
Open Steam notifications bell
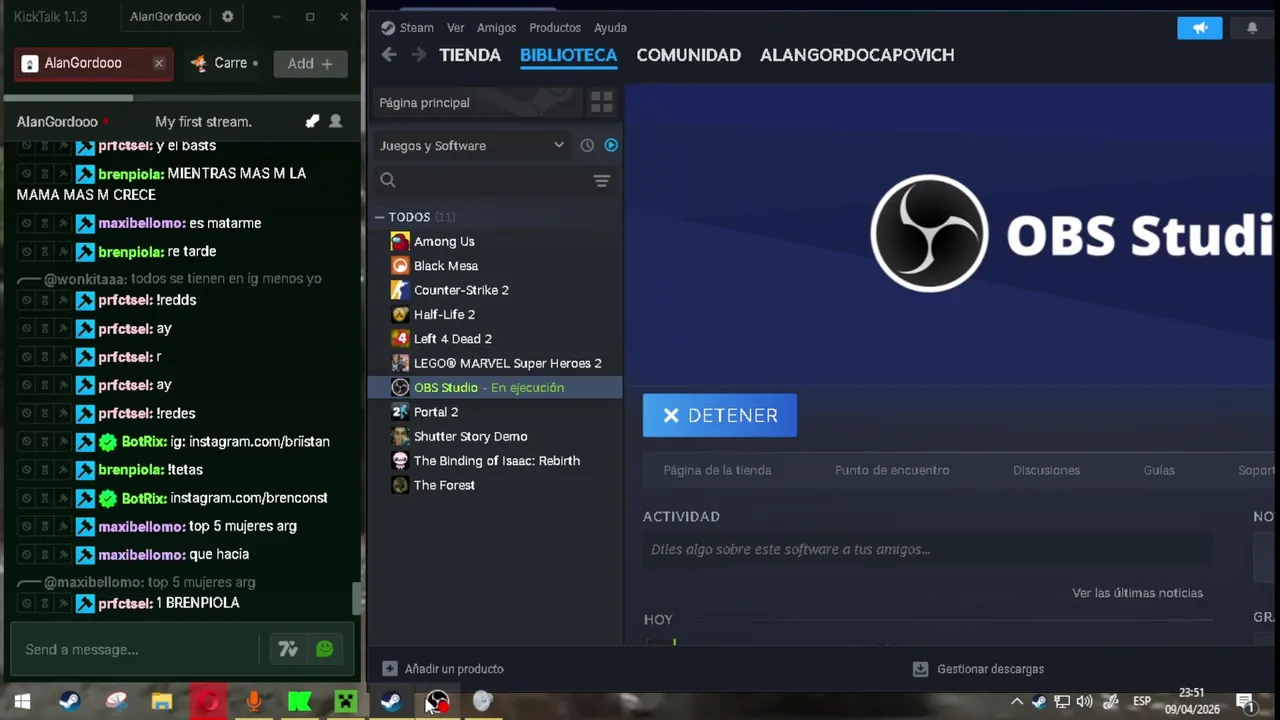1252,28
